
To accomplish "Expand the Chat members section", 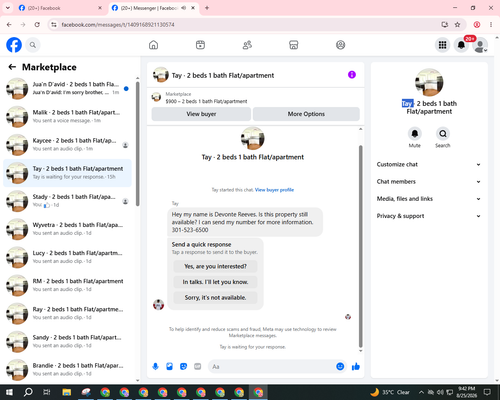I will [429, 182].
